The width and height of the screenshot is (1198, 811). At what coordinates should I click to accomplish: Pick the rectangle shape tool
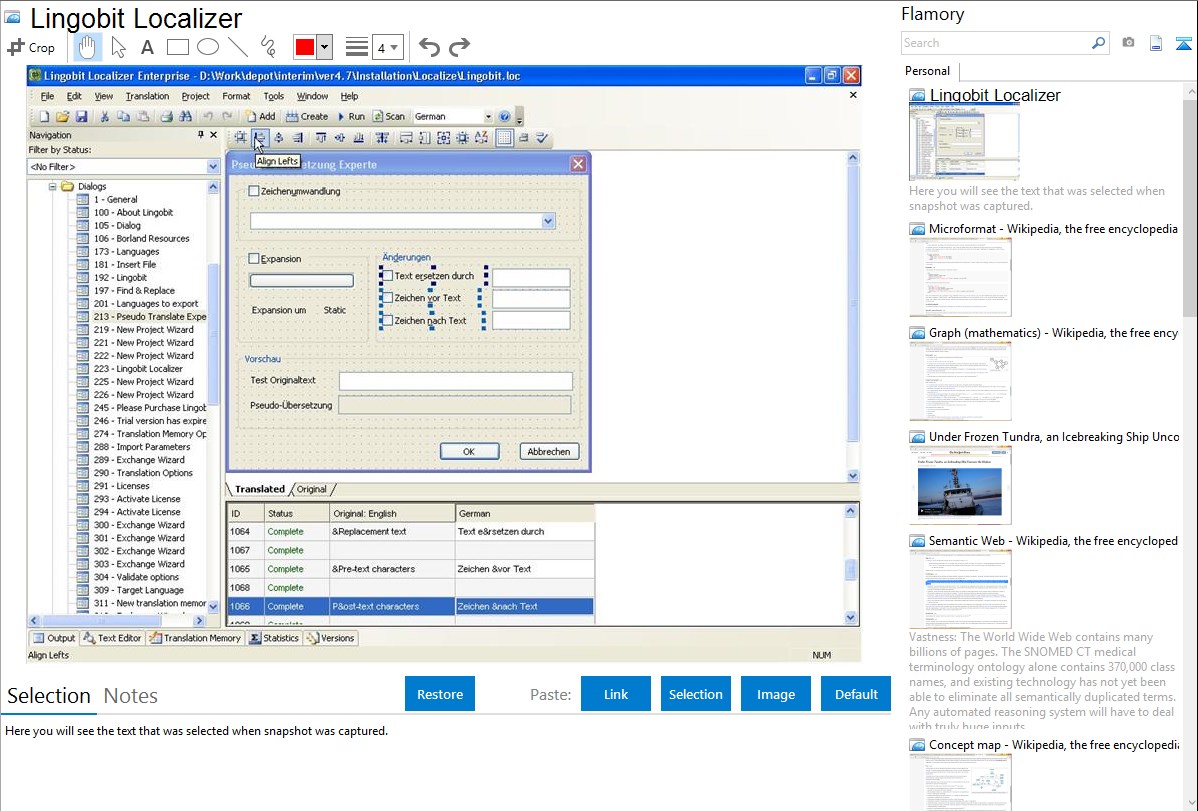(x=177, y=47)
